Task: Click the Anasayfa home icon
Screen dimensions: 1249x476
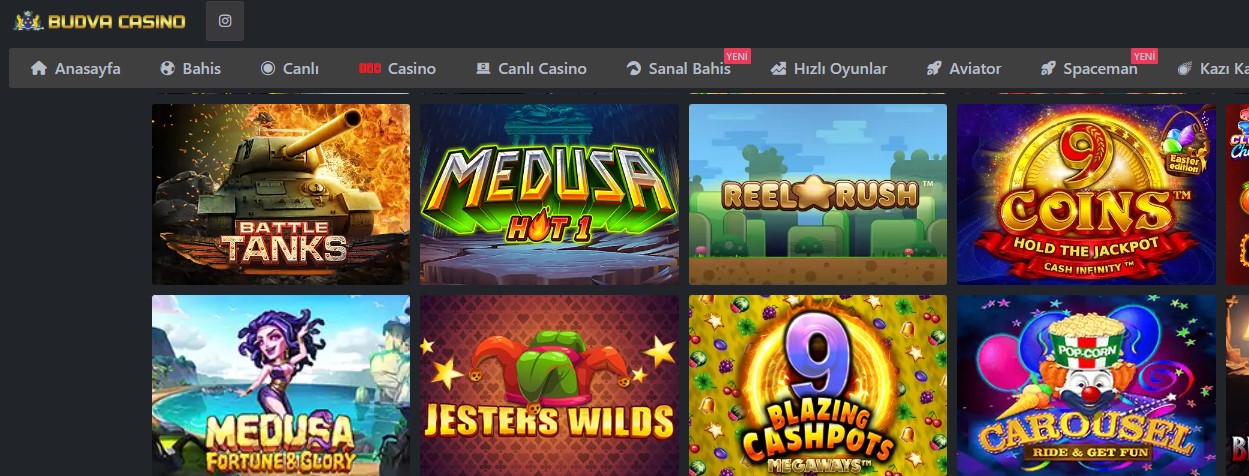Action: pos(39,69)
